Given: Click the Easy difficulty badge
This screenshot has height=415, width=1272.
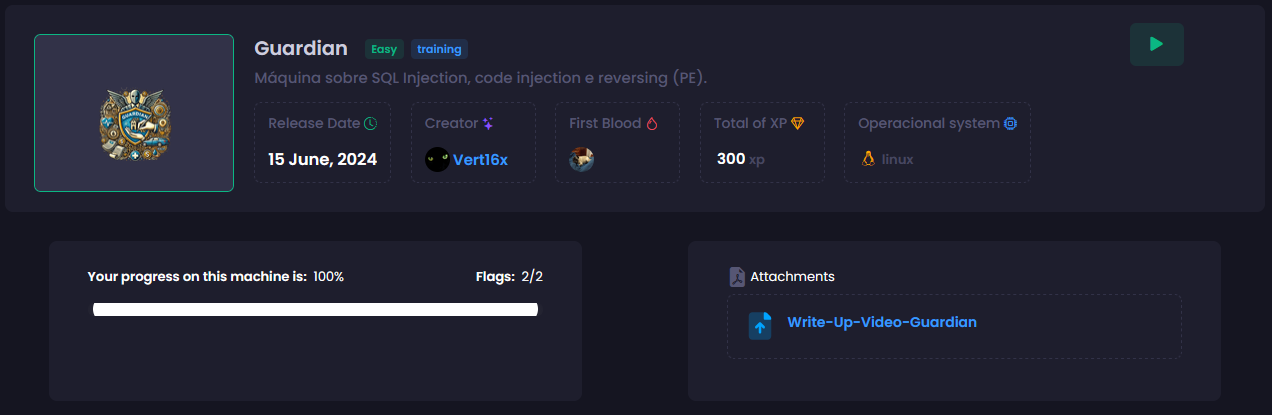Looking at the screenshot, I should click(x=384, y=49).
